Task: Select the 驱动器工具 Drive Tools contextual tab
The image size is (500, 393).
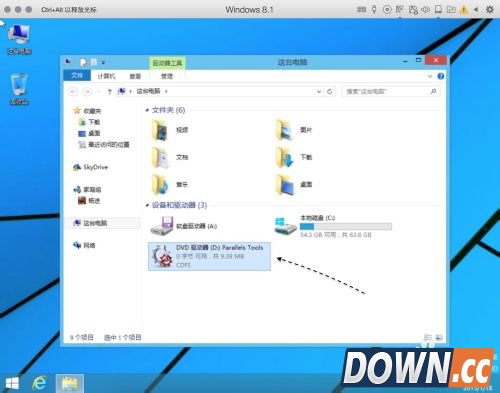Action: point(167,63)
